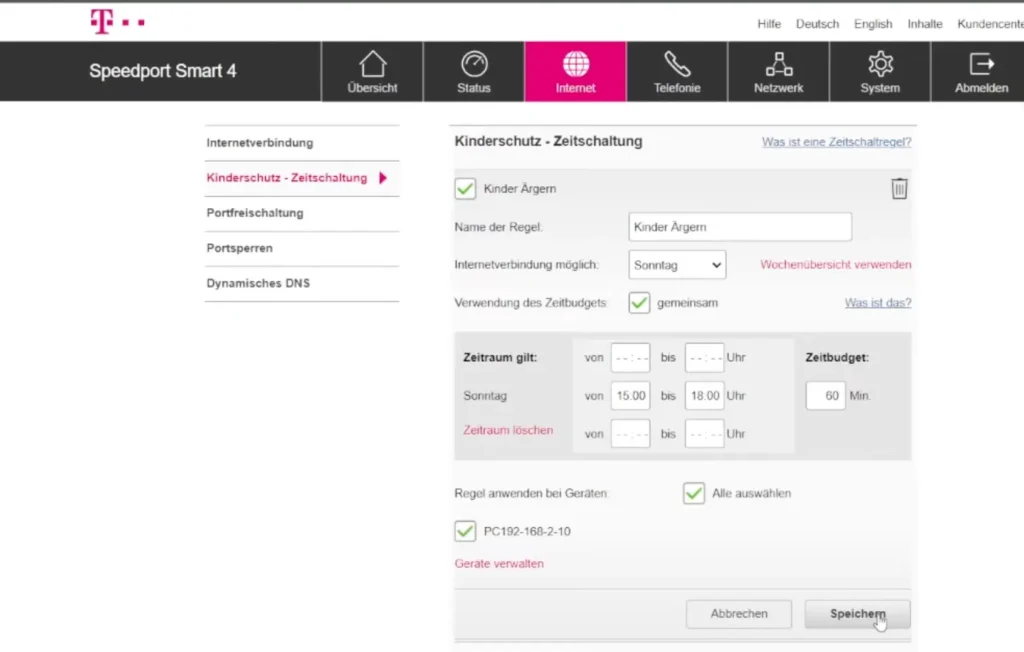Delete rule with trash can icon
Screen dimensions: 1024x652
[899, 188]
